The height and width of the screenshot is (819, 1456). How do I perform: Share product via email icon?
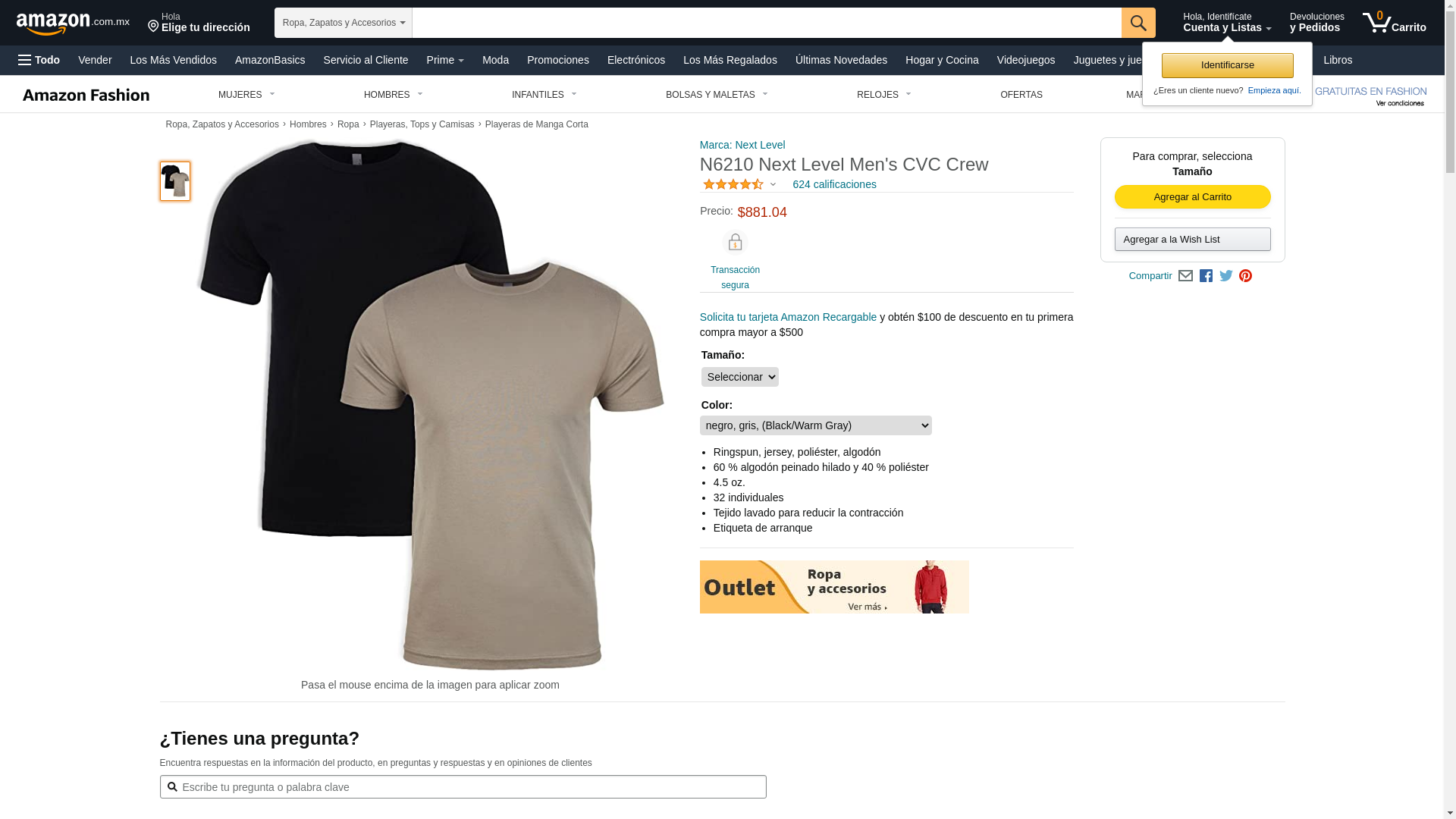click(x=1185, y=276)
